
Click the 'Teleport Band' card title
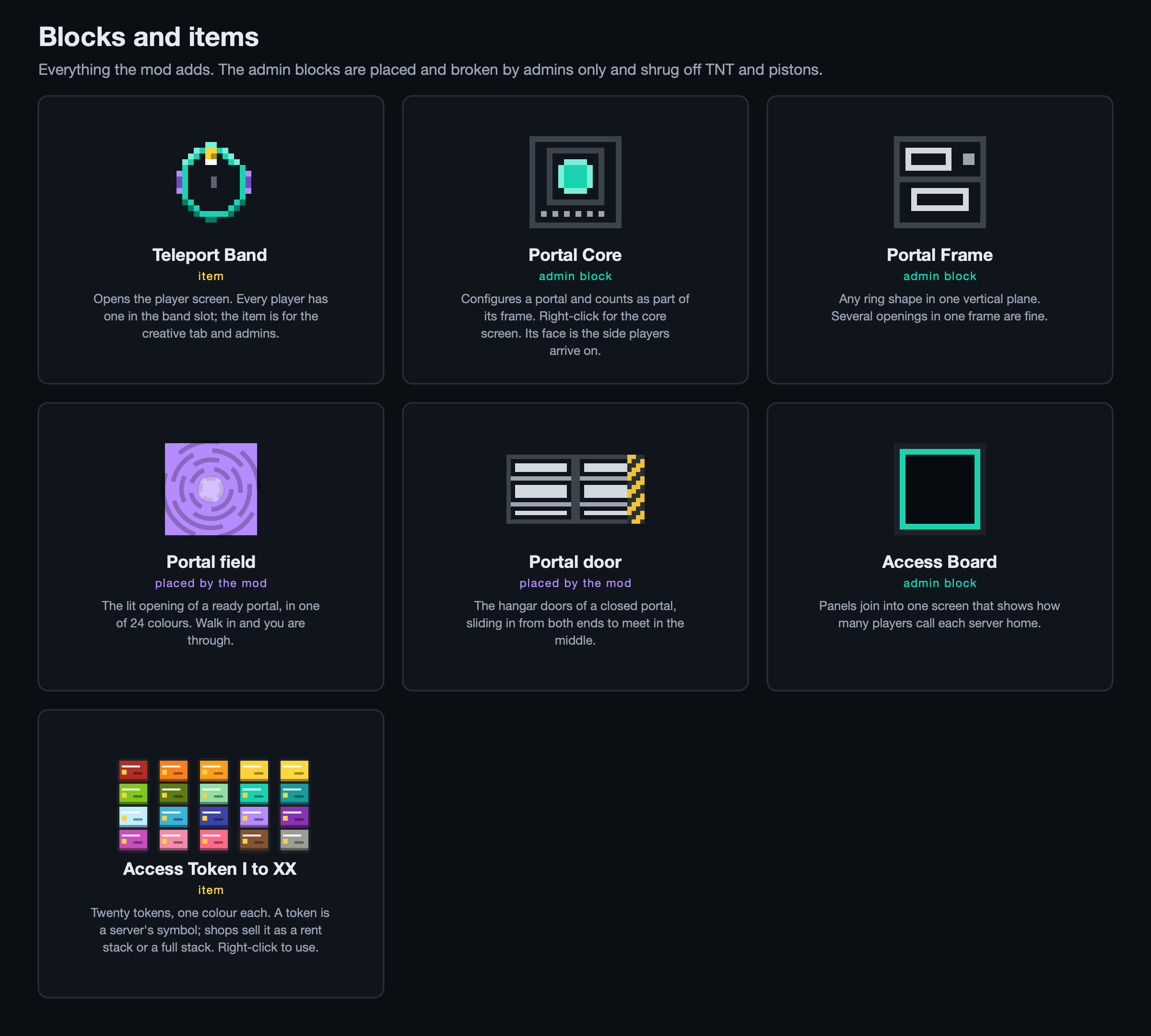coord(210,255)
